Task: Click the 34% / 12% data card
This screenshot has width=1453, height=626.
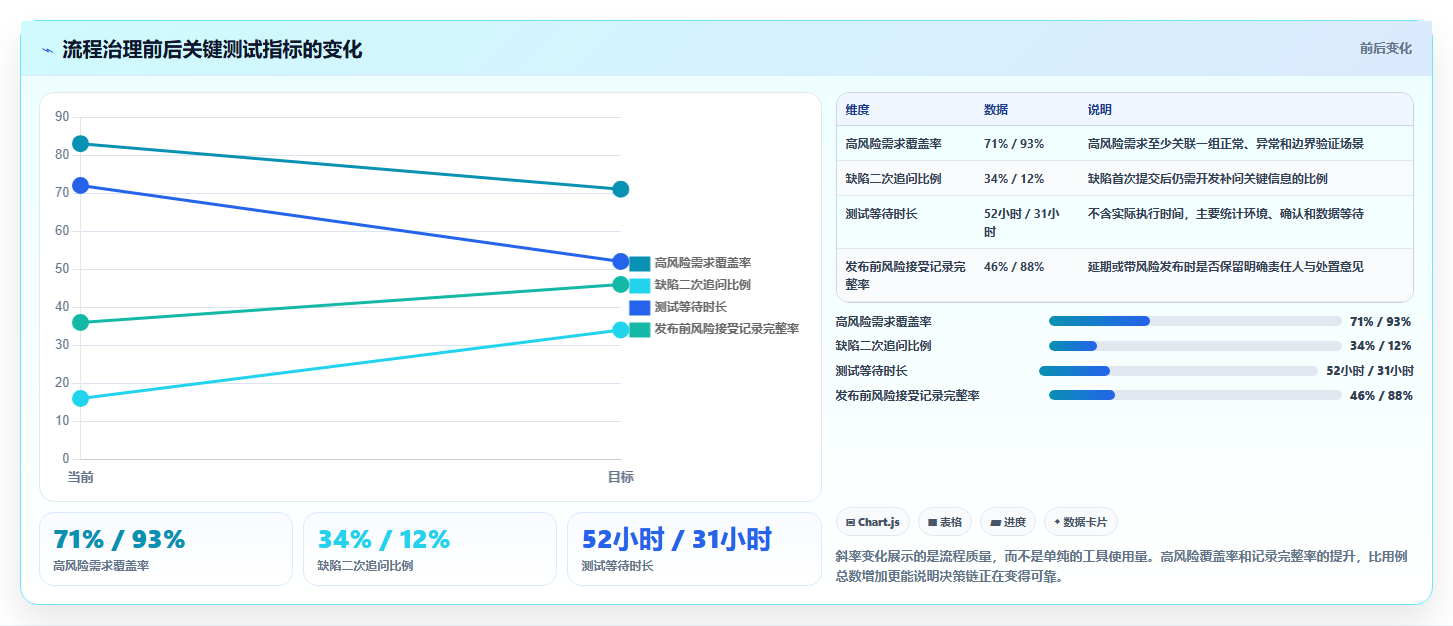Action: tap(430, 549)
